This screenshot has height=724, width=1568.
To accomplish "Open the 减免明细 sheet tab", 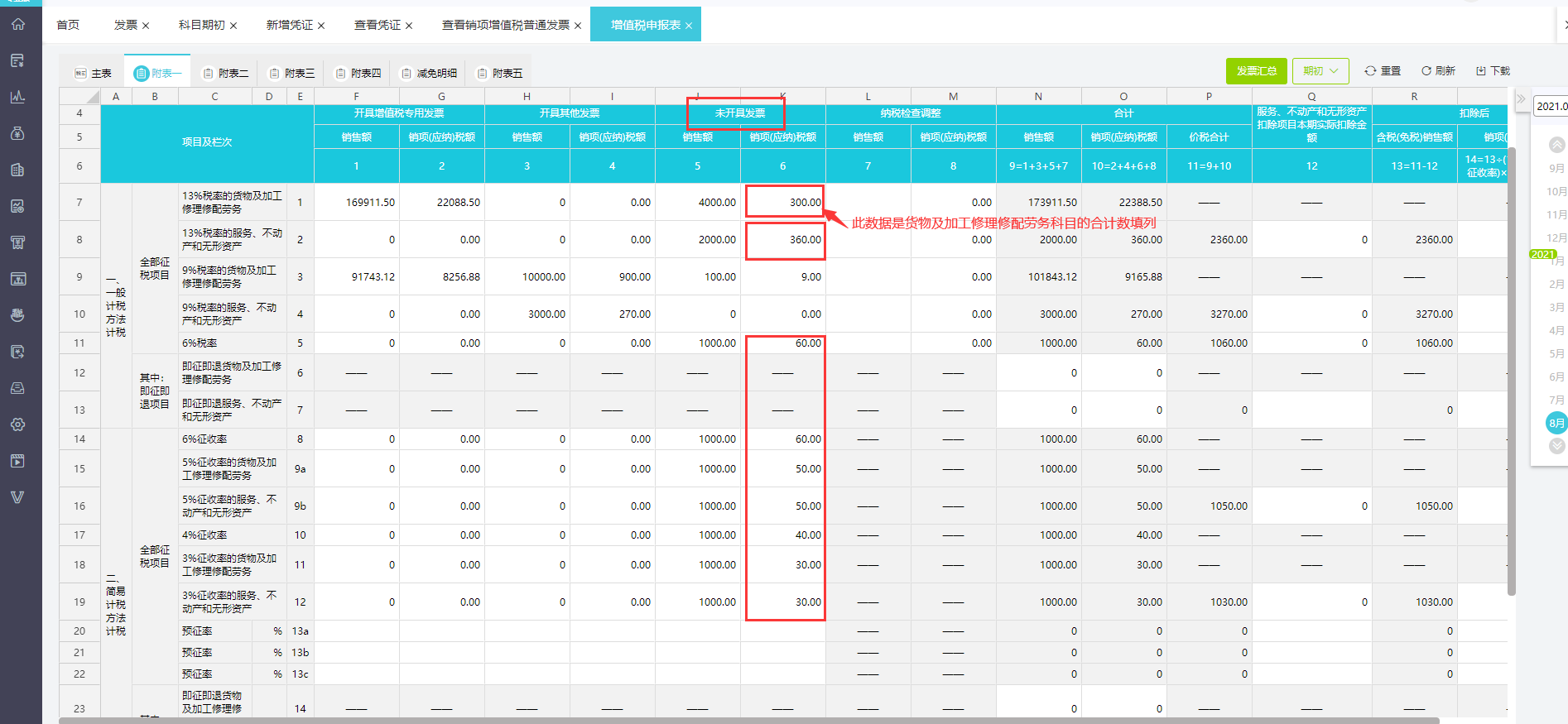I will click(429, 74).
